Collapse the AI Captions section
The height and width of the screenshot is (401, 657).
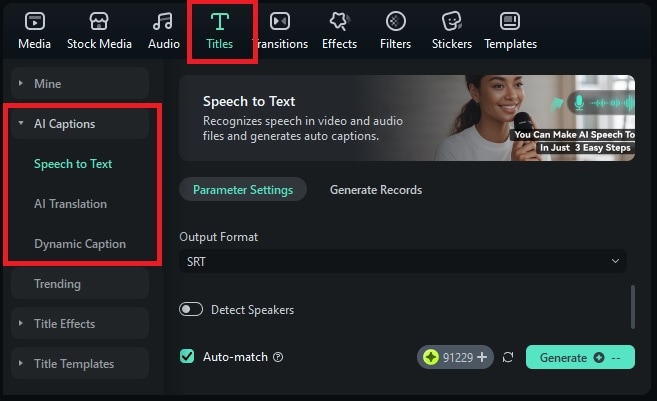22,124
